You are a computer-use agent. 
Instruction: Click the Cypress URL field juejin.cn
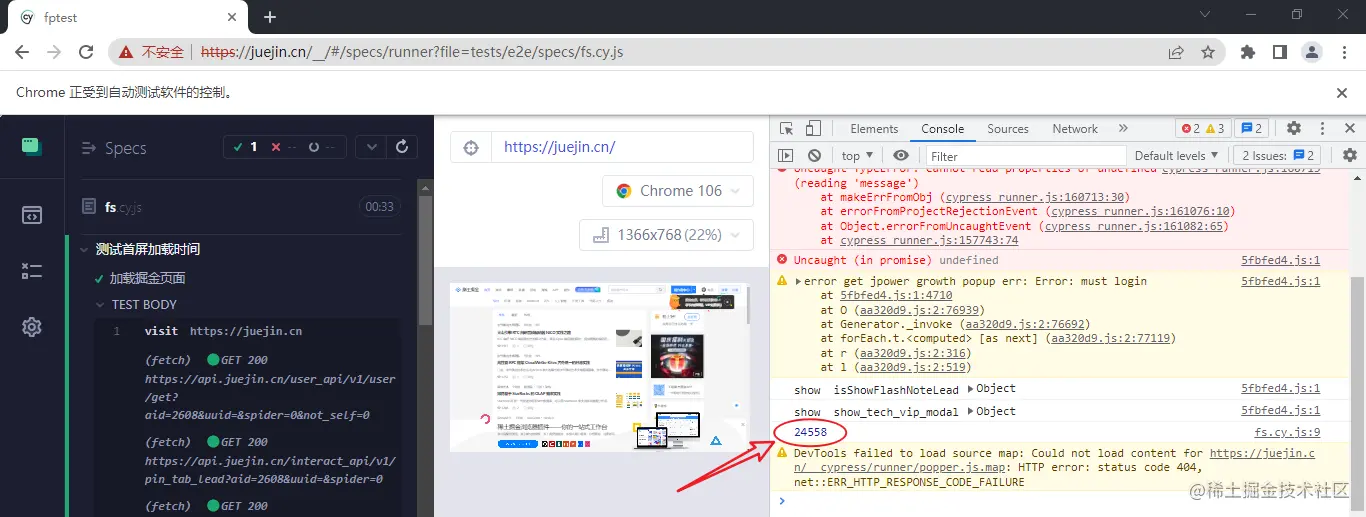pyautogui.click(x=622, y=147)
